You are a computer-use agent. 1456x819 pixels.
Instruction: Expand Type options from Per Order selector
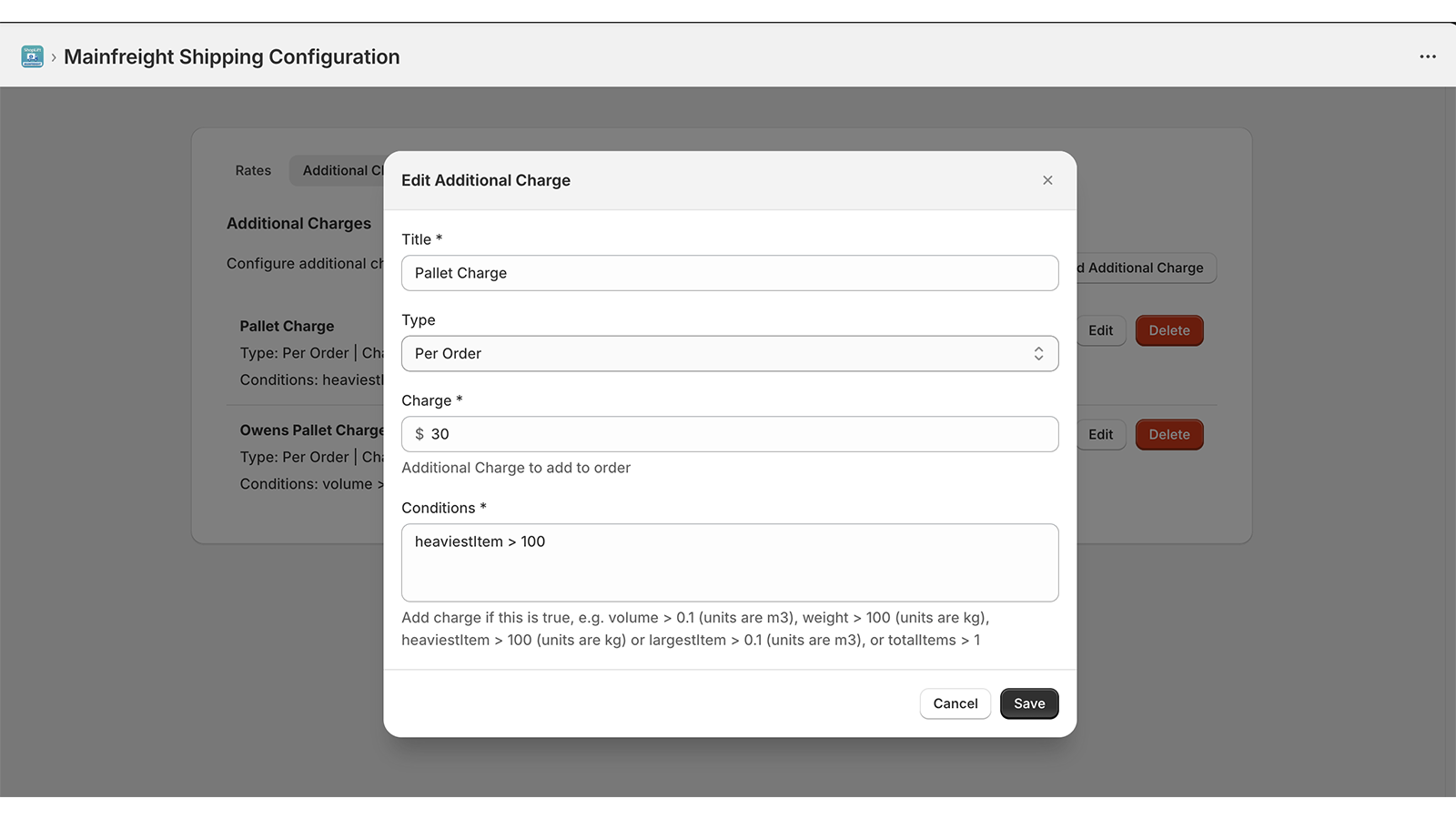pos(729,353)
